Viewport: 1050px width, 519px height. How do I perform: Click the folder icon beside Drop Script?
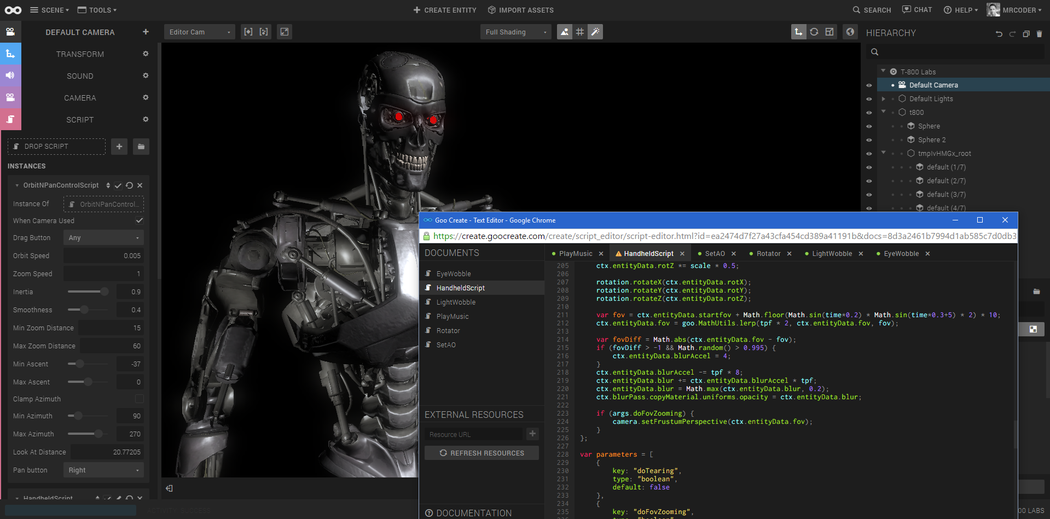(141, 147)
